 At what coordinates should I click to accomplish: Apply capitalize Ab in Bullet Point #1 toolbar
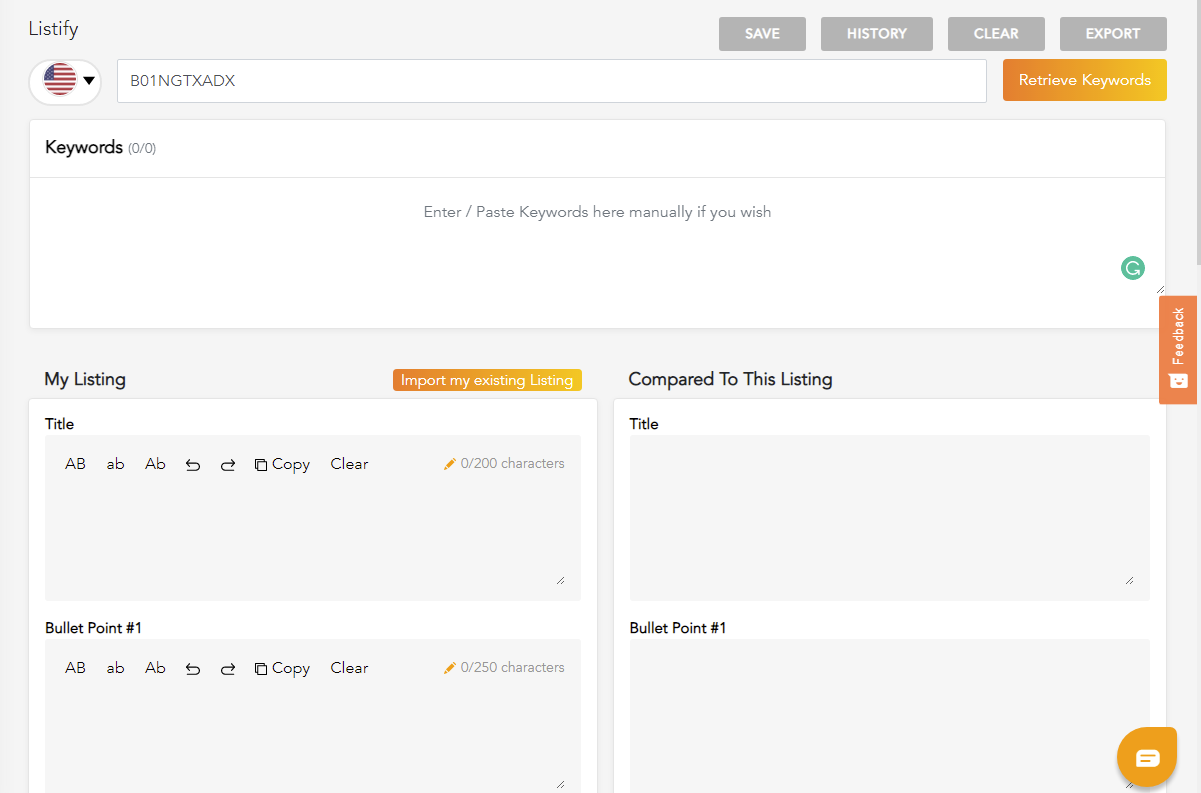pos(155,668)
